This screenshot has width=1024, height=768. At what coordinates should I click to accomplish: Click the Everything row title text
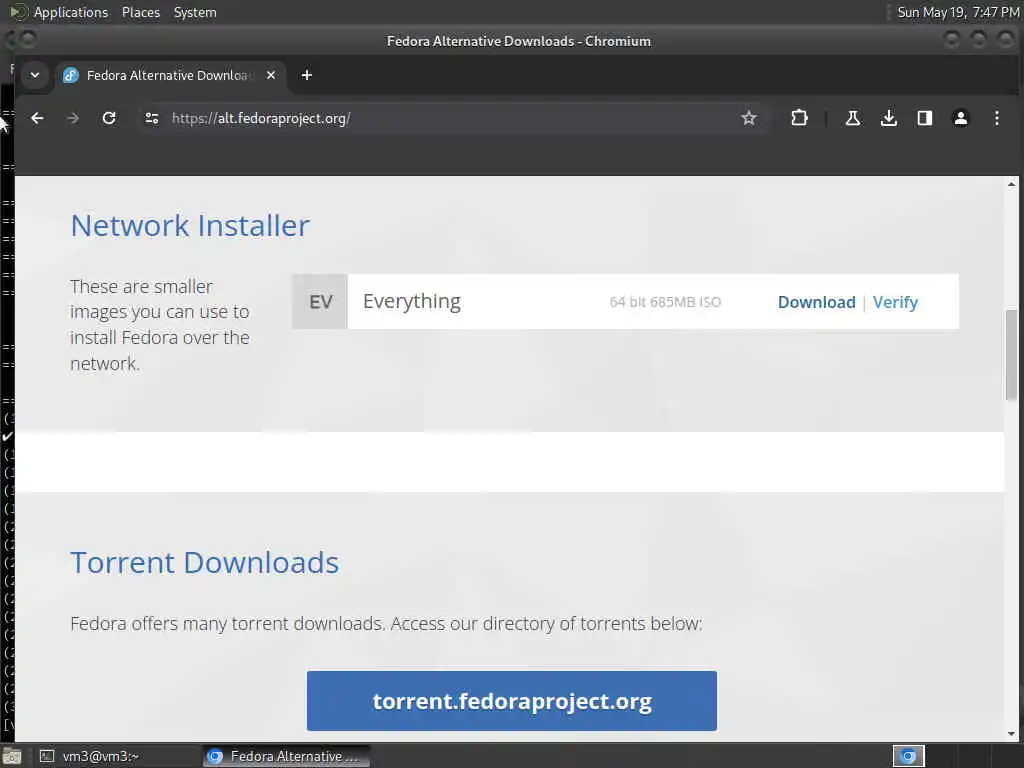coord(411,302)
